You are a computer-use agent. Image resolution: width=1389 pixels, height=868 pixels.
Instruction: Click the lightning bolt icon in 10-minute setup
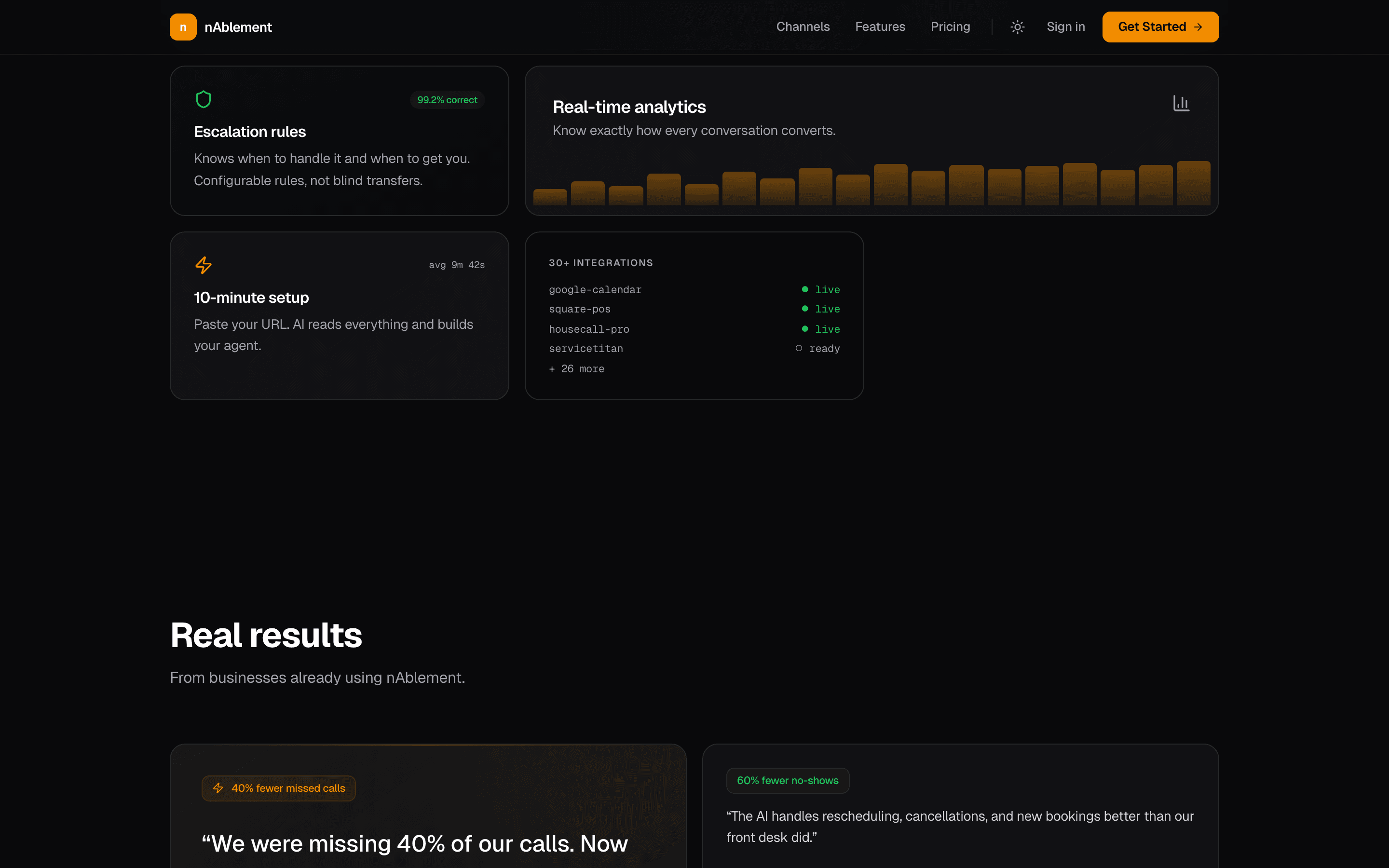tap(203, 265)
